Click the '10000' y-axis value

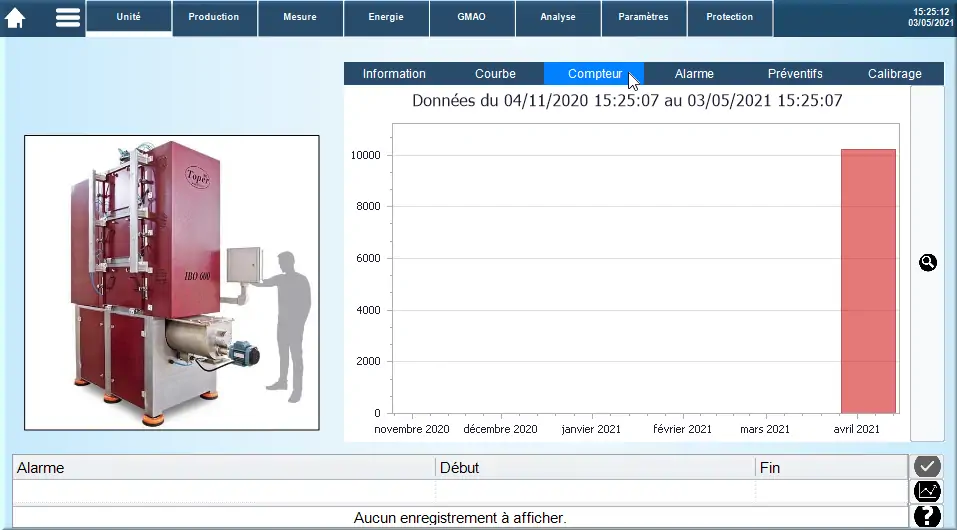366,155
